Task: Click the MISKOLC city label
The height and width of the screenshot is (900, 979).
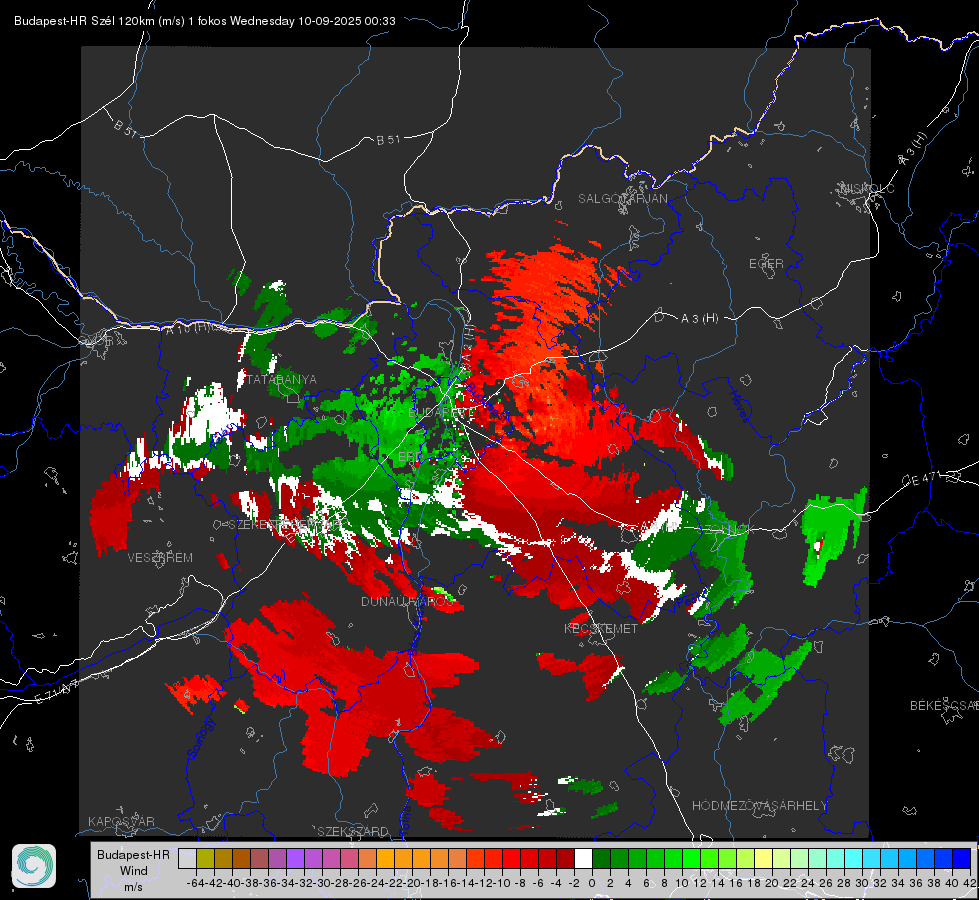Action: pyautogui.click(x=867, y=188)
